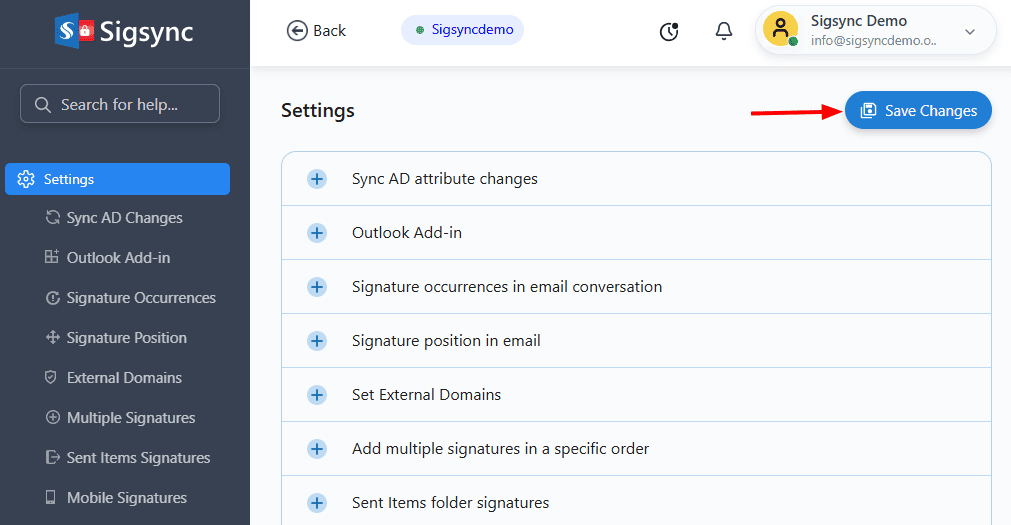Click the Sigsync Demo user avatar
The image size is (1011, 525).
[x=780, y=30]
